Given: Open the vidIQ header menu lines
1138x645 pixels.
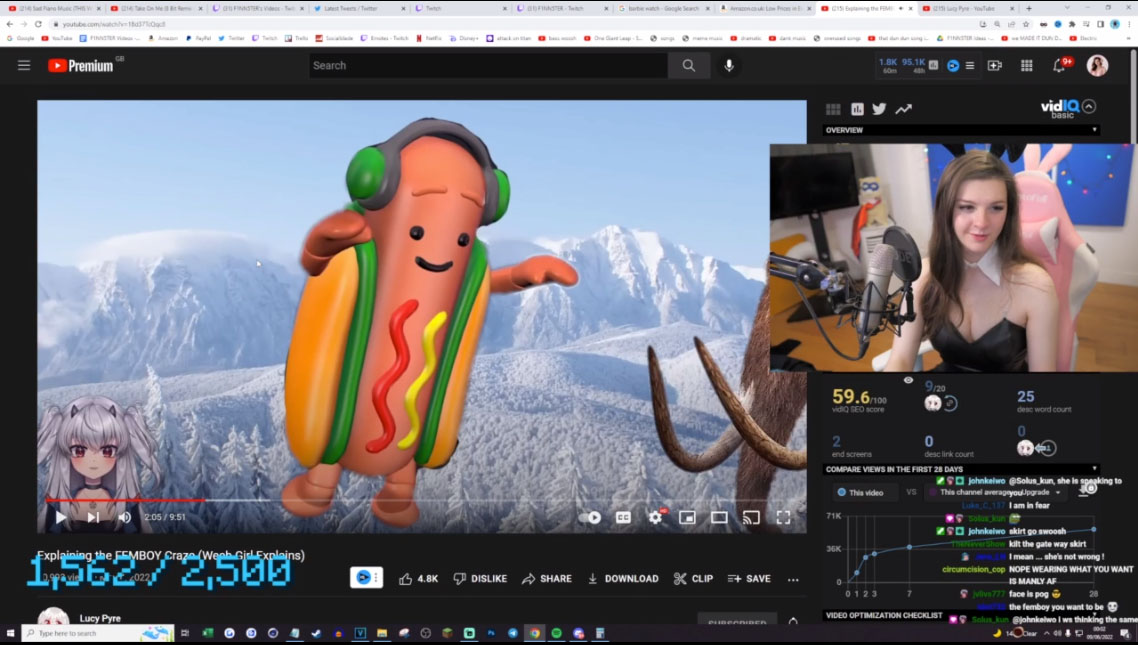Looking at the screenshot, I should (x=970, y=65).
